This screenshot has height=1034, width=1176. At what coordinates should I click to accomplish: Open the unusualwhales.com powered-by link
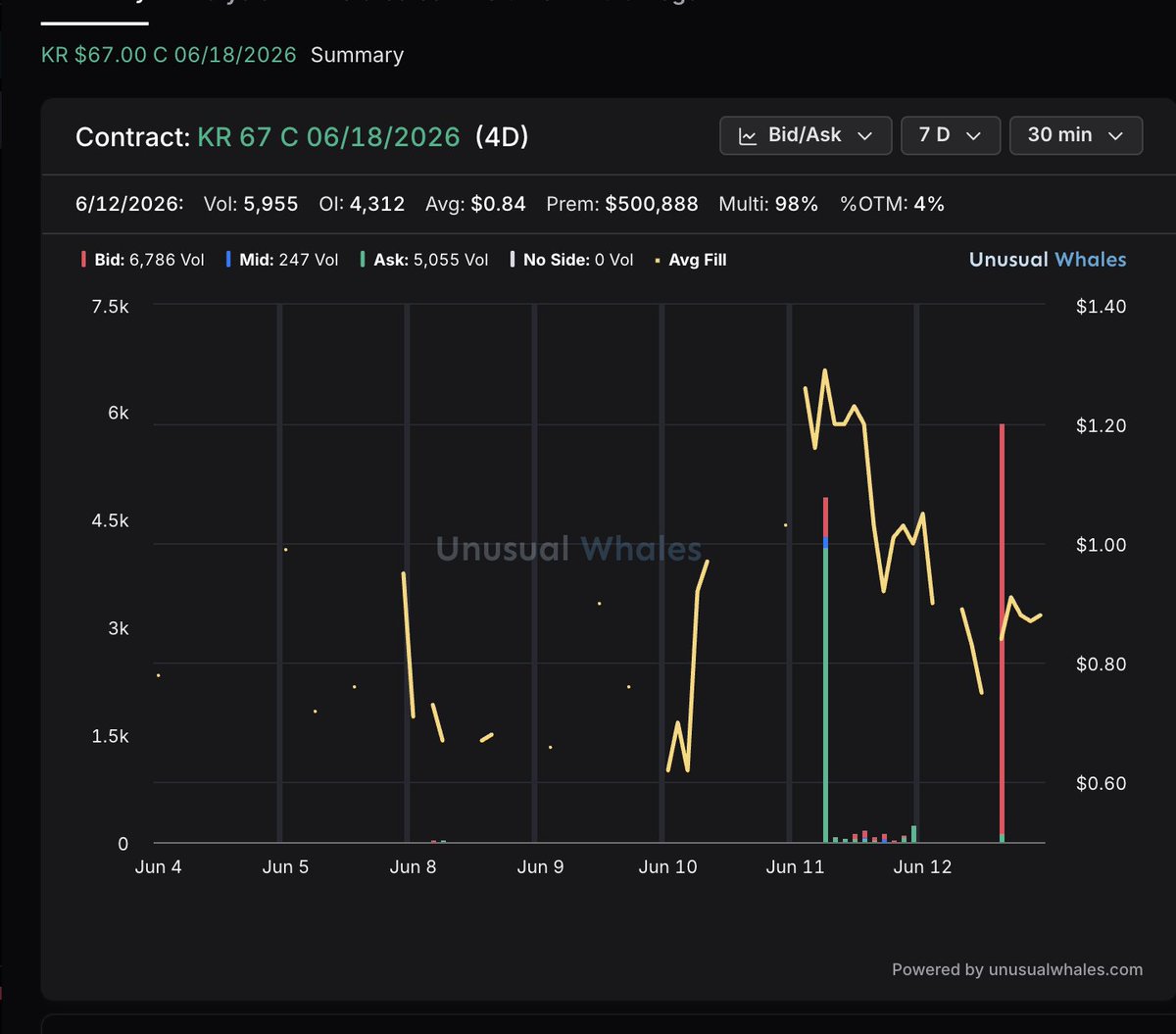tap(1066, 969)
